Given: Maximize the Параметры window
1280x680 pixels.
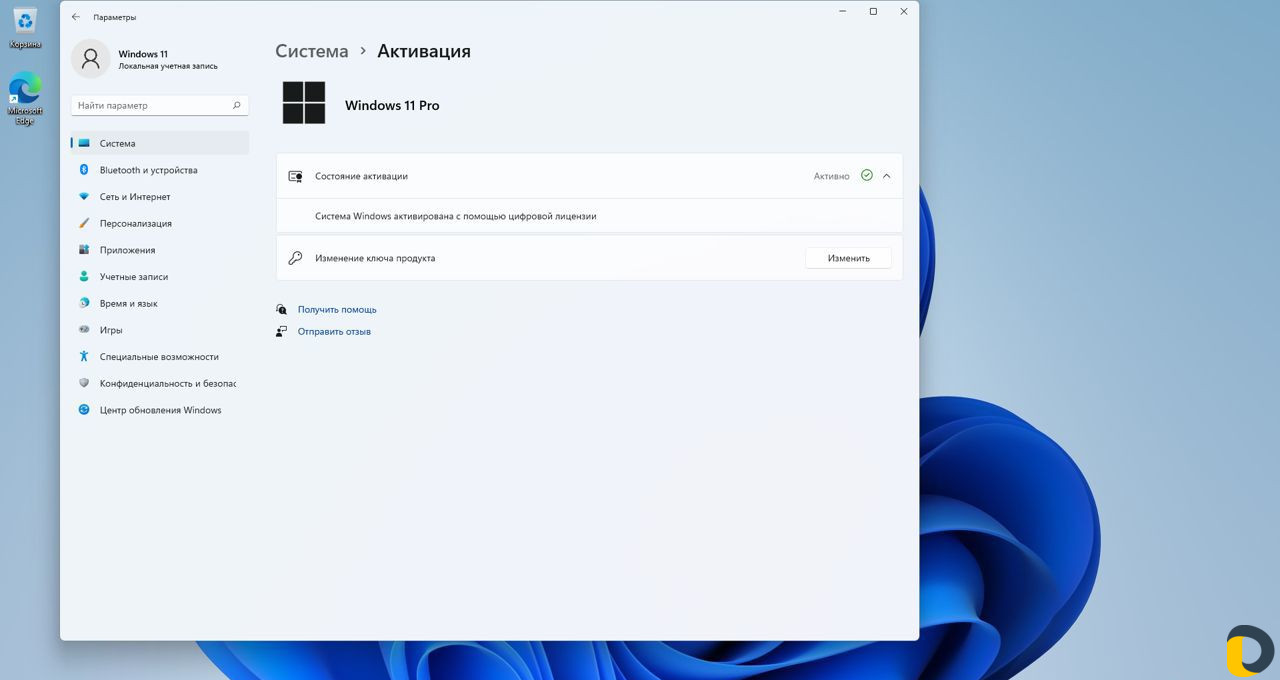Looking at the screenshot, I should [873, 12].
